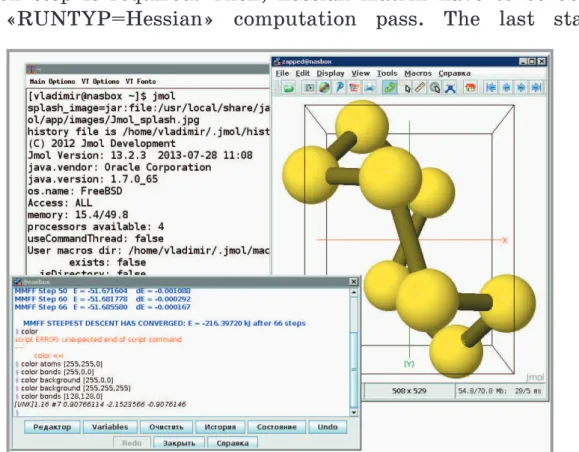Click the green open-file icon in Jmol toolbar
This screenshot has height=452, width=579.
288,88
